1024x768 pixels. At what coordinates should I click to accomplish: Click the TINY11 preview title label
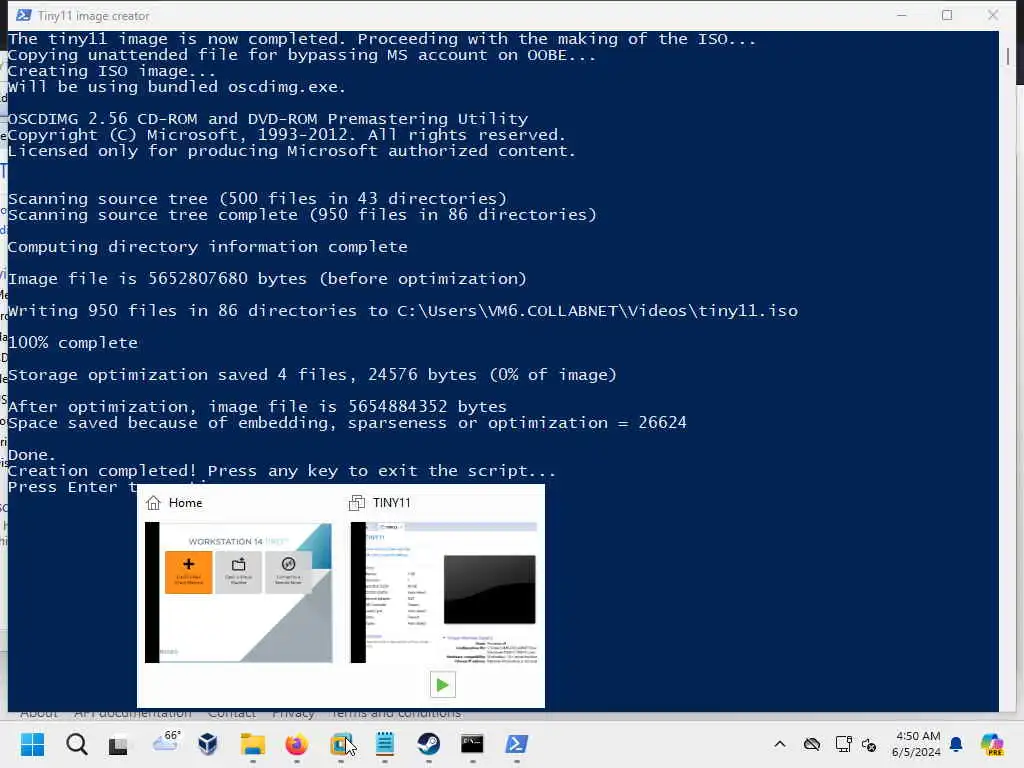(x=391, y=503)
